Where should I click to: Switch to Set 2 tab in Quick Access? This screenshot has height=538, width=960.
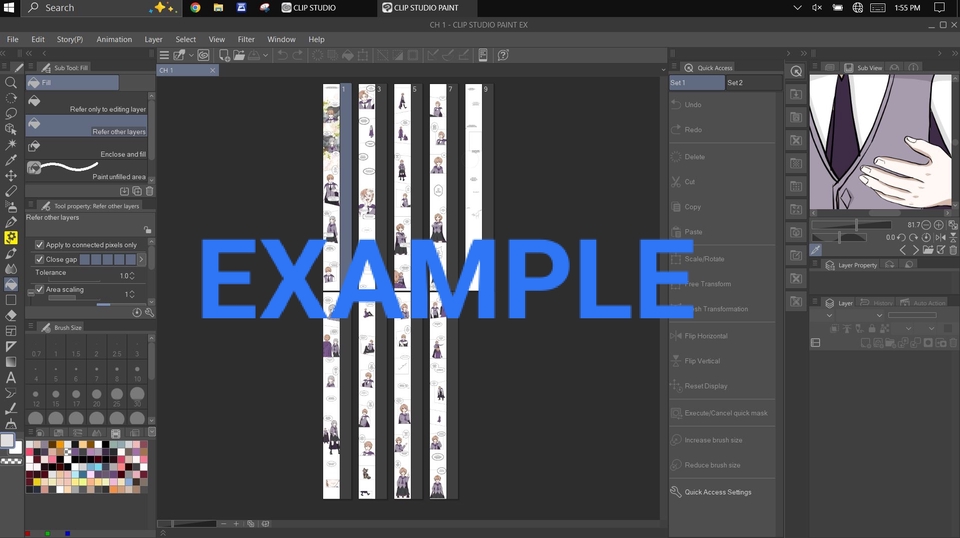click(x=735, y=82)
